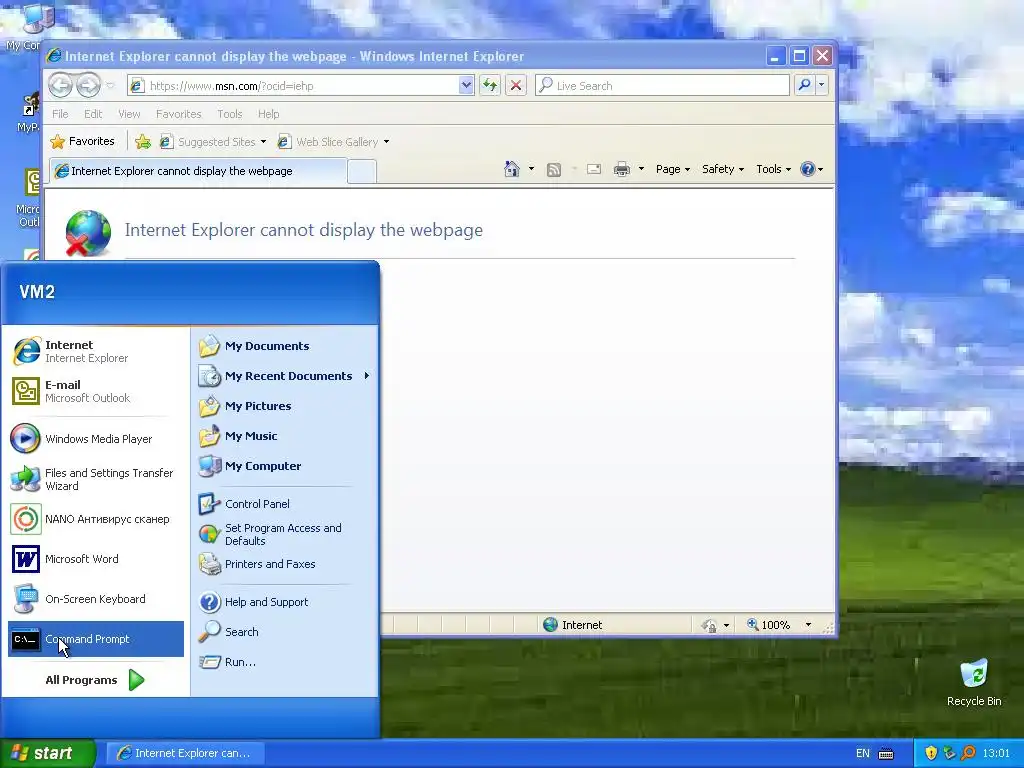The width and height of the screenshot is (1024, 768).
Task: Click the Read Mail envelope icon
Action: (x=594, y=169)
